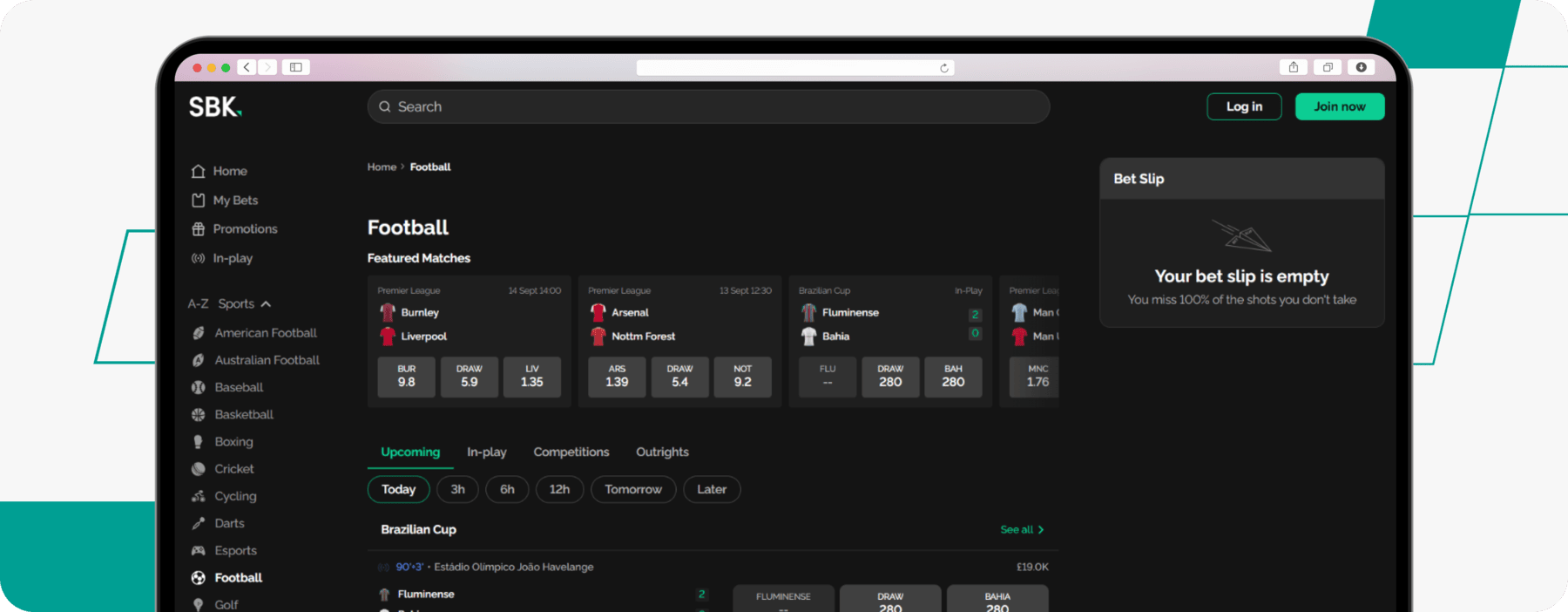Viewport: 1568px width, 612px height.
Task: Click in the Search field
Action: click(x=708, y=106)
